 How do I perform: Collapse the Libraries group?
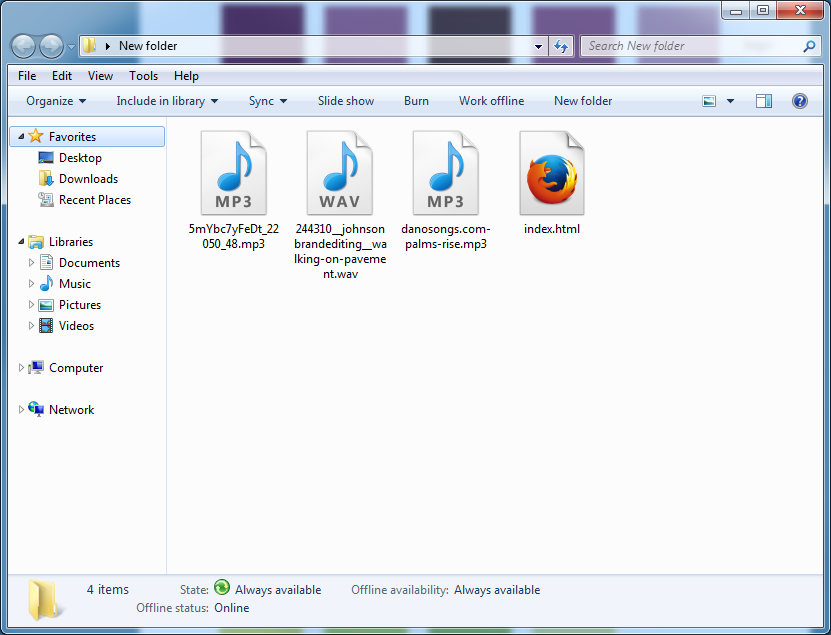[x=21, y=241]
